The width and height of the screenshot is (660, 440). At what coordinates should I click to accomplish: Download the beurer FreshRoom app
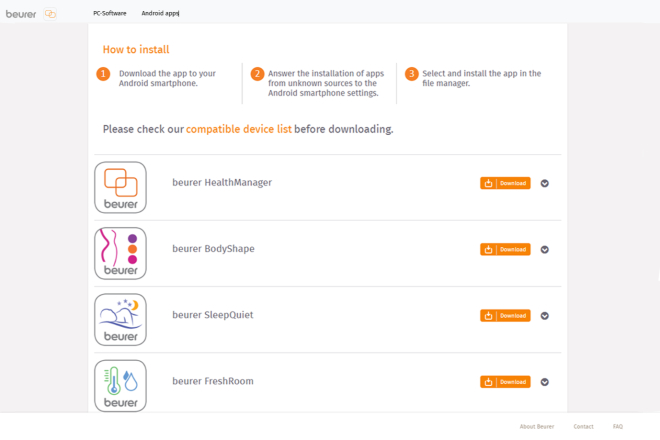[505, 381]
